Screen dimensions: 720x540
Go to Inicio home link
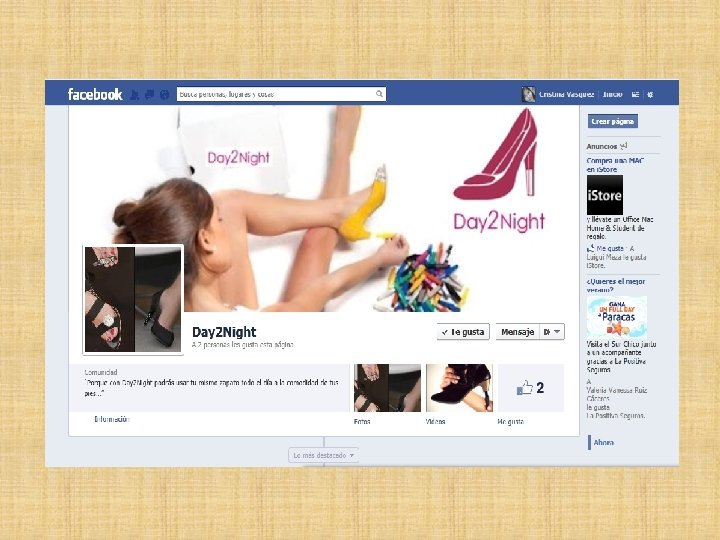point(613,94)
